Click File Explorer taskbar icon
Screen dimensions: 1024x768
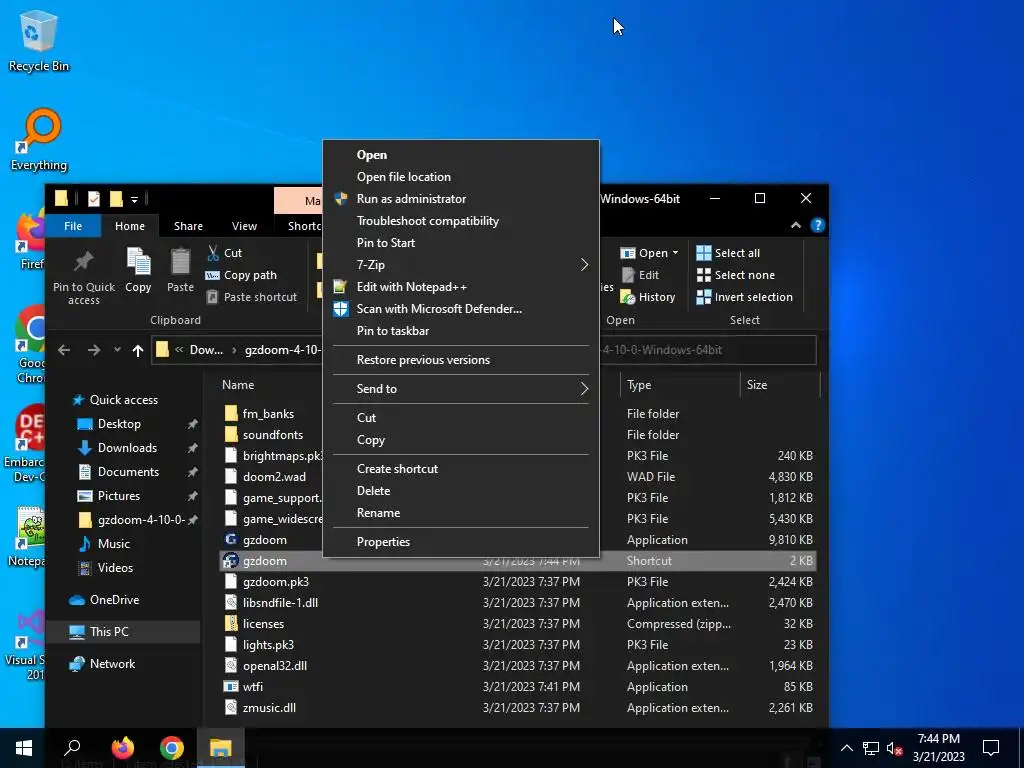click(221, 748)
